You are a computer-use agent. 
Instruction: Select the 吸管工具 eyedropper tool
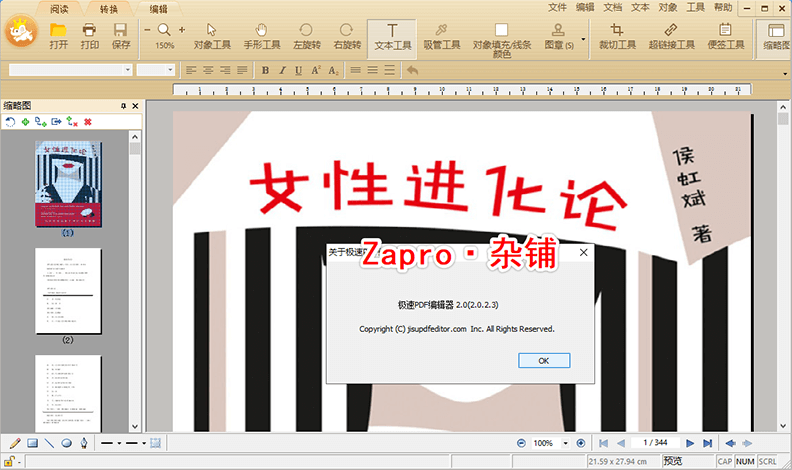pos(441,36)
